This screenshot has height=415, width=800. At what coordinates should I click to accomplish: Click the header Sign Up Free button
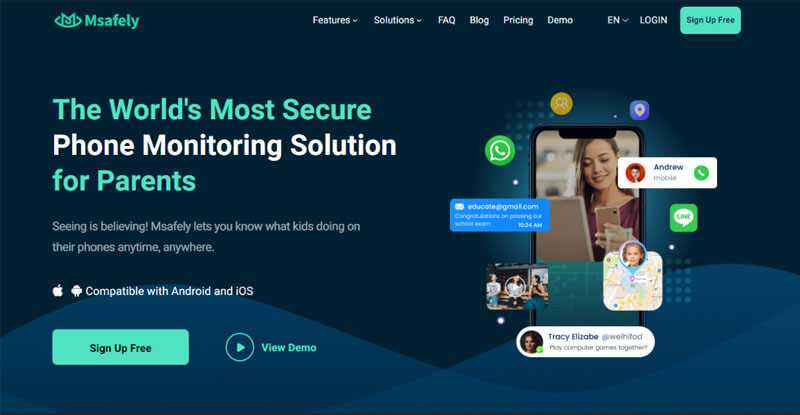pos(710,20)
